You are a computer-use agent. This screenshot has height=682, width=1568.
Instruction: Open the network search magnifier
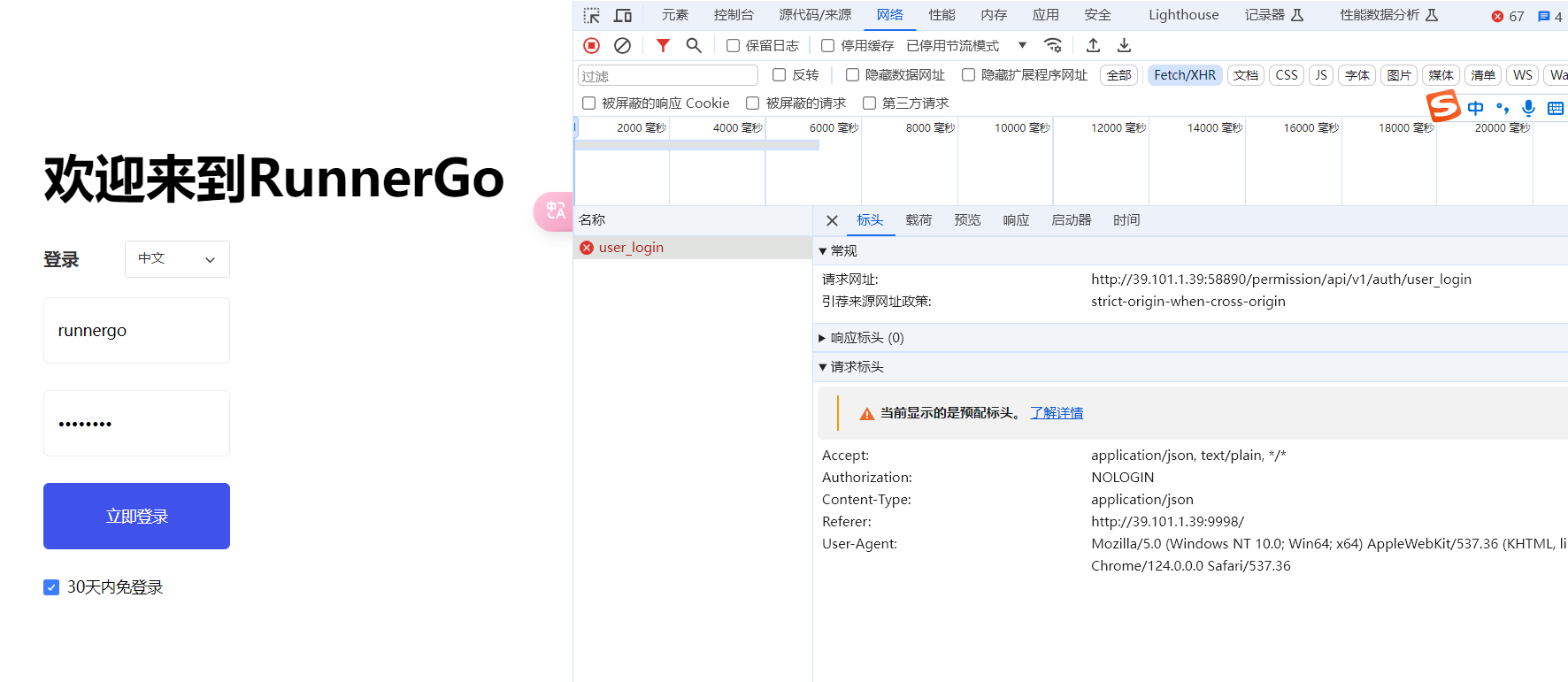[694, 45]
